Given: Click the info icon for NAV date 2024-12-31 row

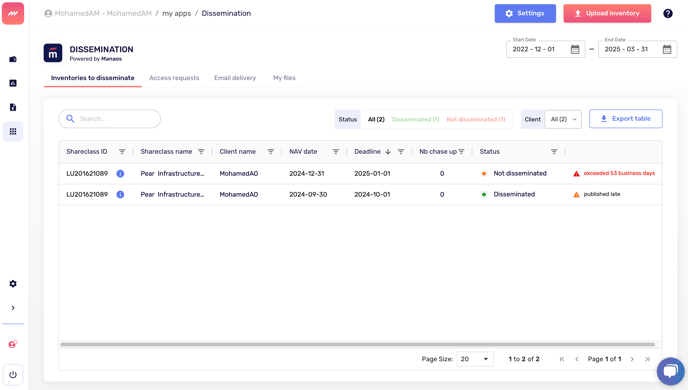Looking at the screenshot, I should [x=120, y=174].
